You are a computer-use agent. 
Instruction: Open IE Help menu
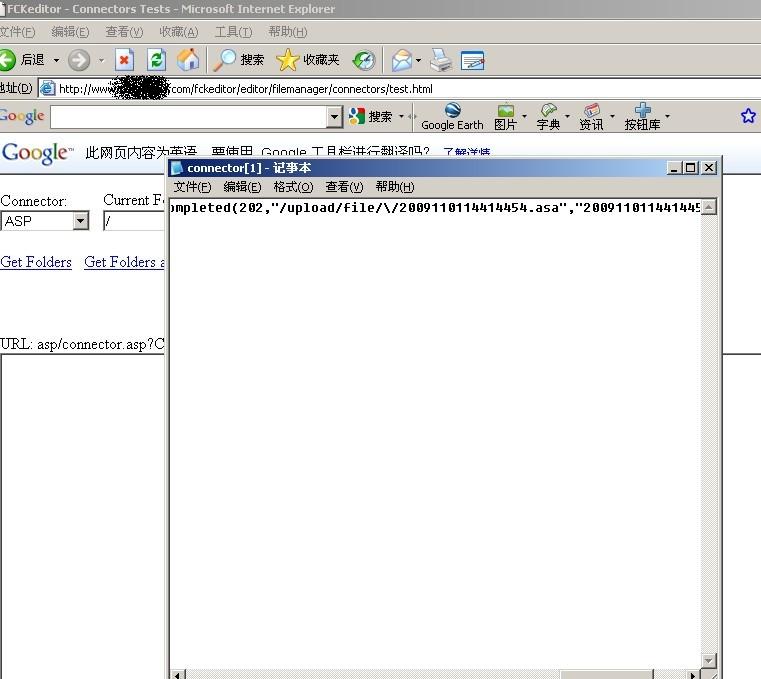coord(288,32)
